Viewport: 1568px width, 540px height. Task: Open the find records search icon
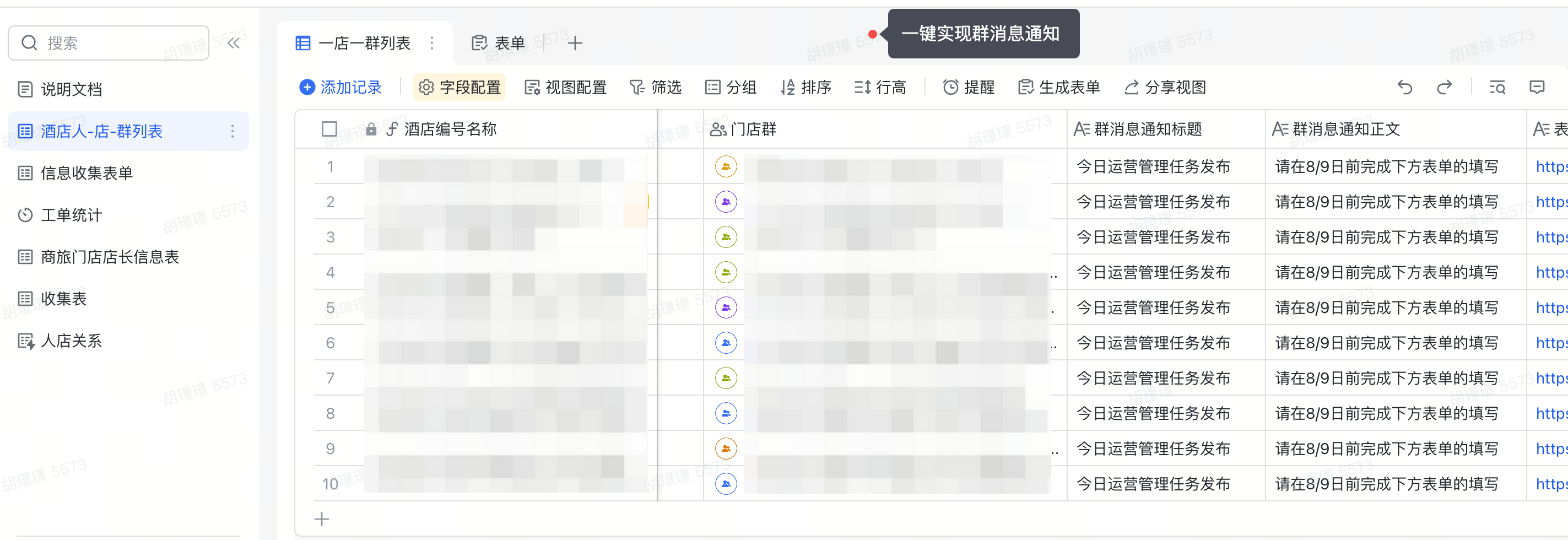(x=1497, y=88)
